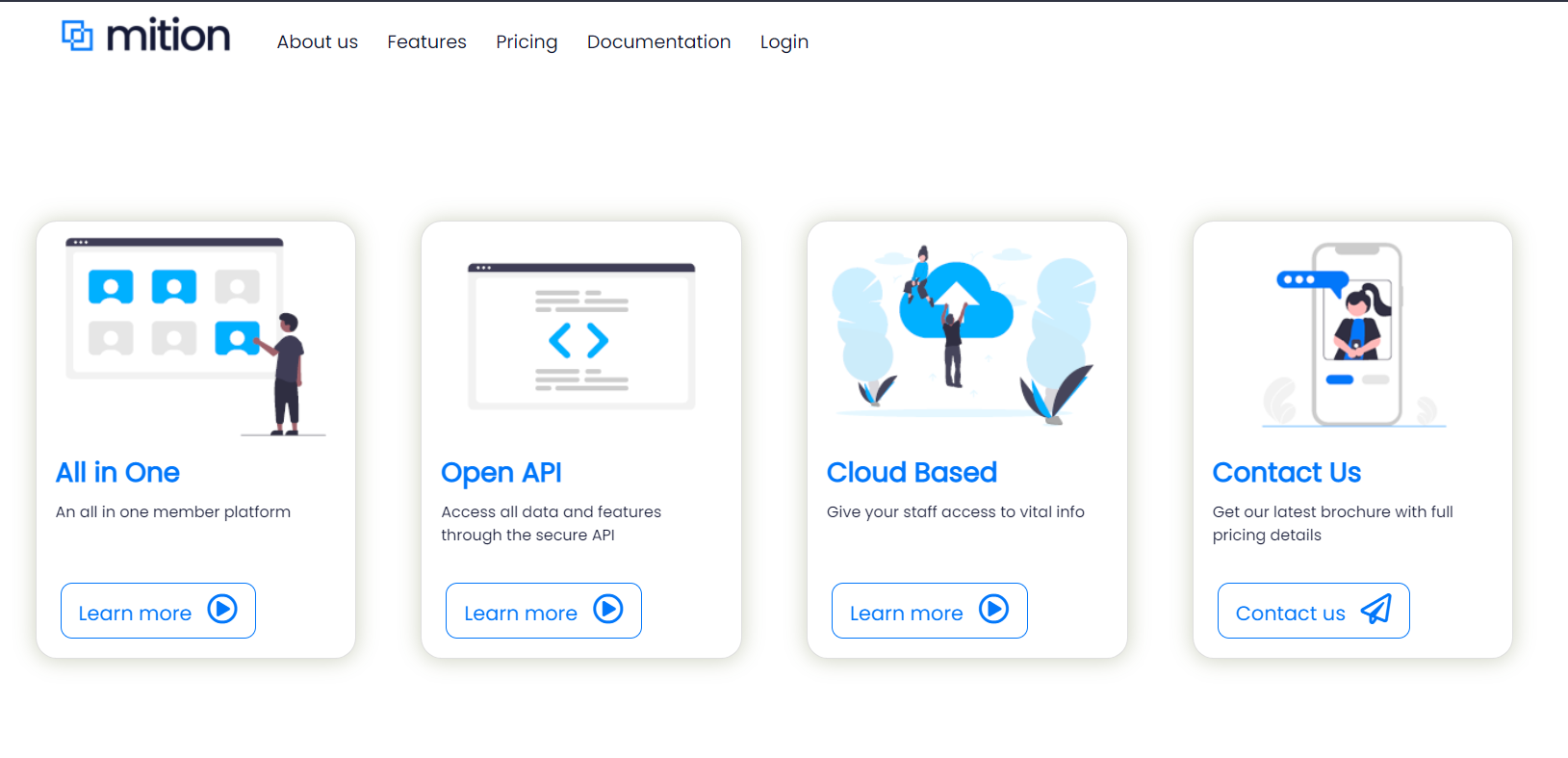Click the paper plane icon on Contact us
The width and height of the screenshot is (1568, 758).
click(1376, 609)
